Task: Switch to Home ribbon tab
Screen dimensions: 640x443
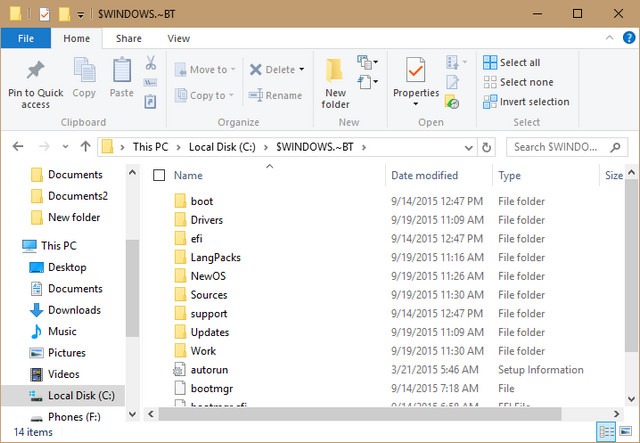Action: coord(76,38)
